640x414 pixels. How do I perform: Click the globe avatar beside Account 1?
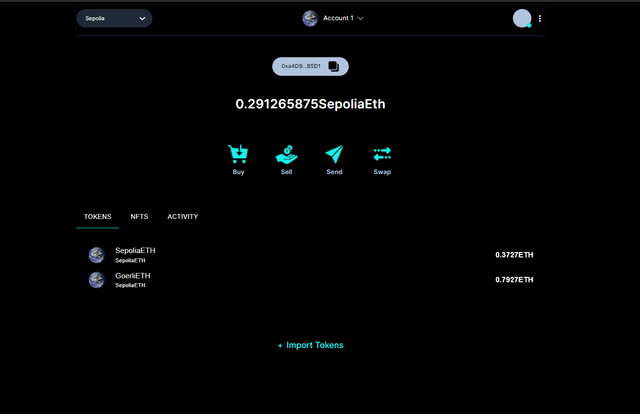[x=310, y=18]
